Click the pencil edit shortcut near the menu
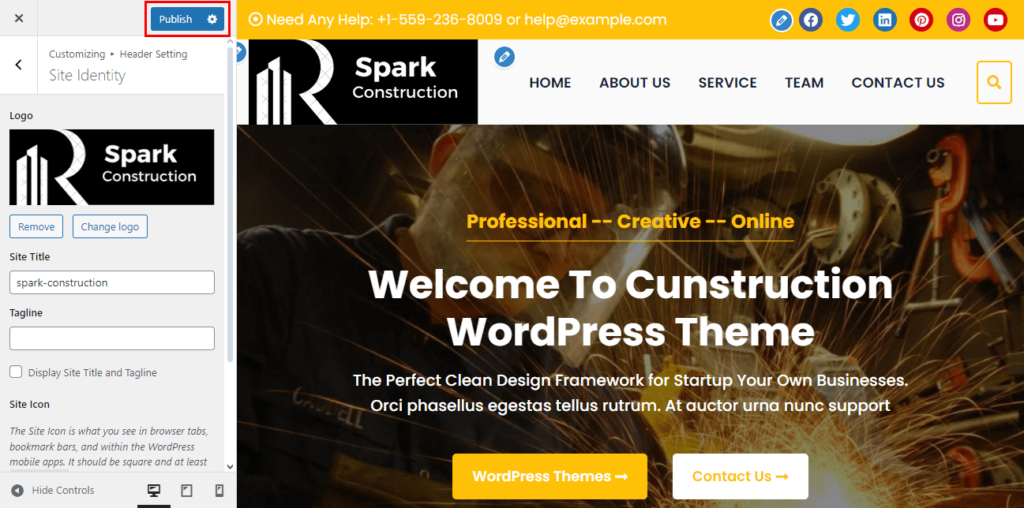1024x508 pixels. (x=504, y=57)
